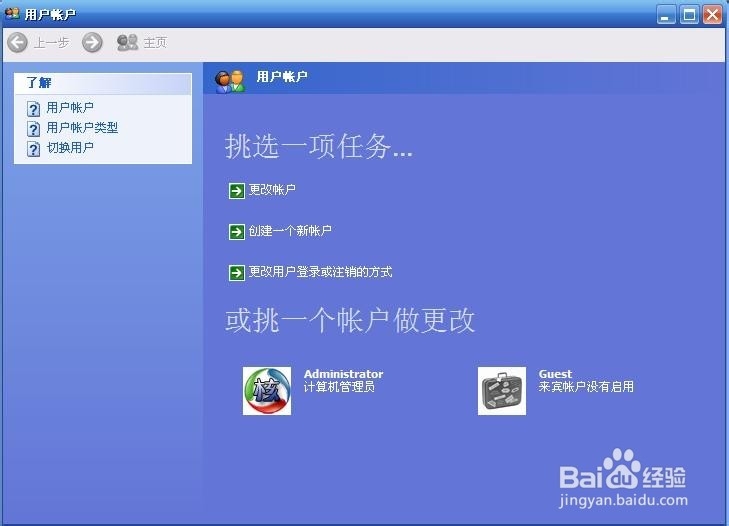Click the help icon beside 切换用户
The image size is (729, 526).
tap(33, 149)
